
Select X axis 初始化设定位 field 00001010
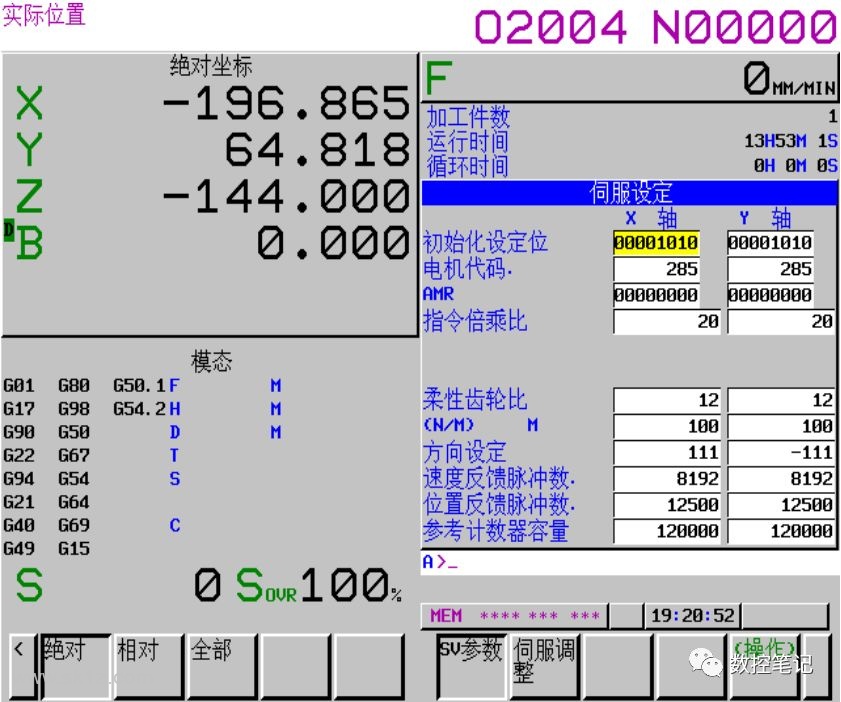click(656, 243)
